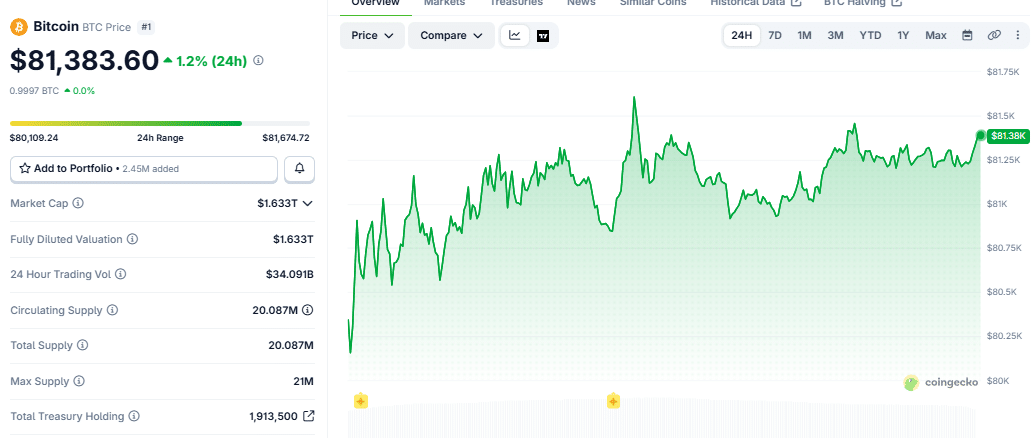The height and width of the screenshot is (438, 1032).
Task: Expand the Market Cap chevron
Action: coord(307,204)
